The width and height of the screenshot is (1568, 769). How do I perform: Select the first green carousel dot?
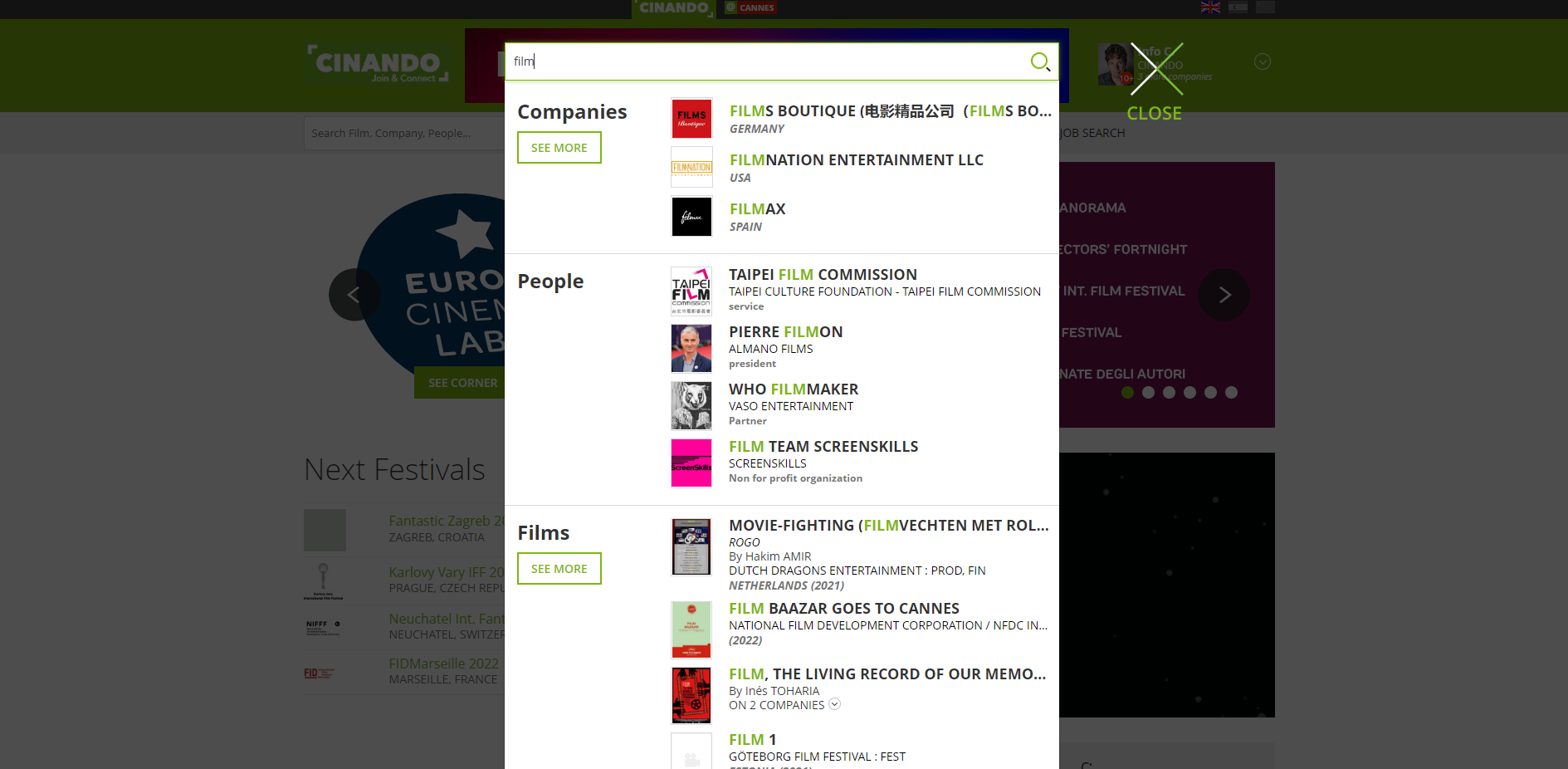pyautogui.click(x=1127, y=393)
